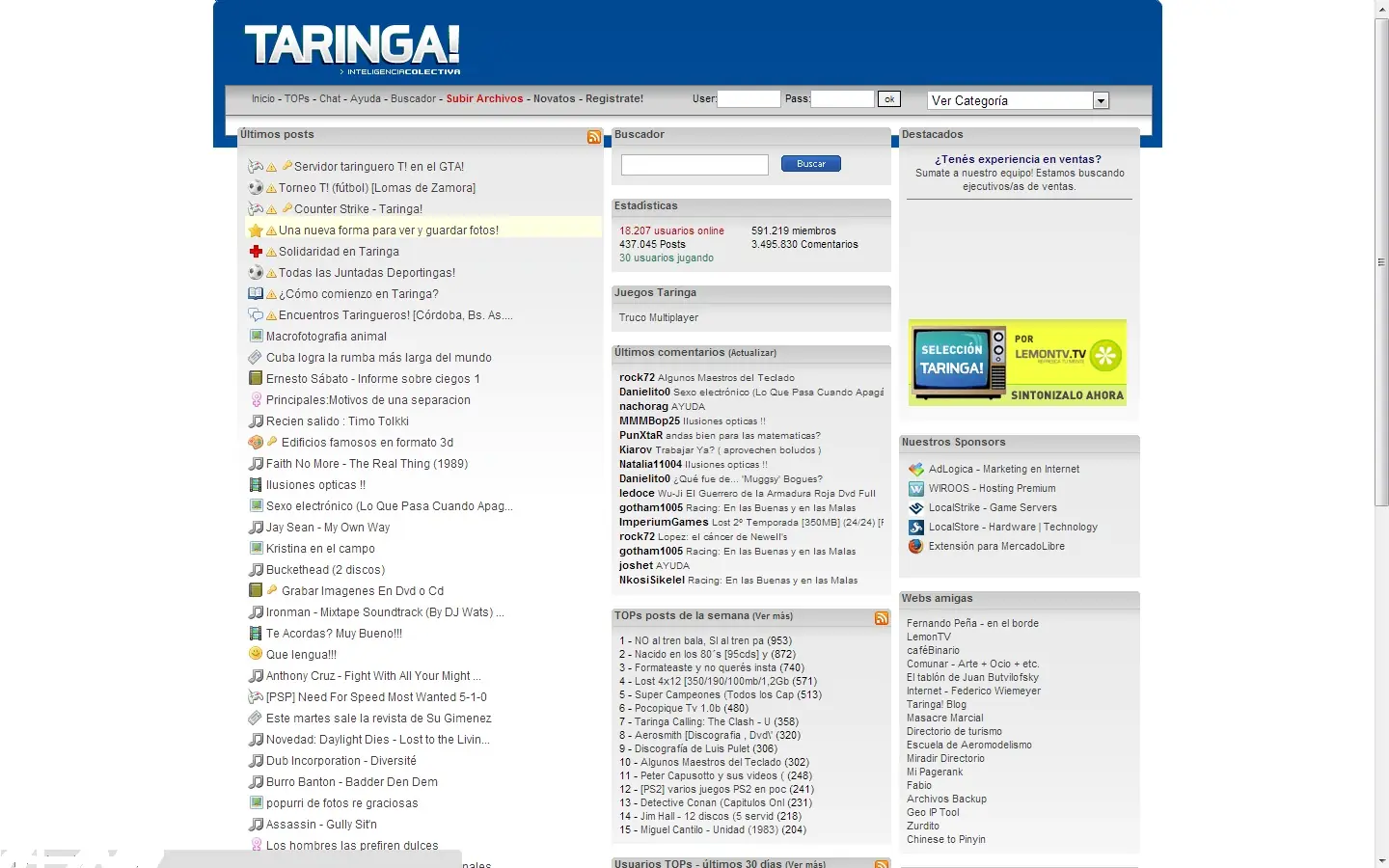1389x868 pixels.
Task: Open the Chinese to Pinyin link
Action: (x=946, y=839)
